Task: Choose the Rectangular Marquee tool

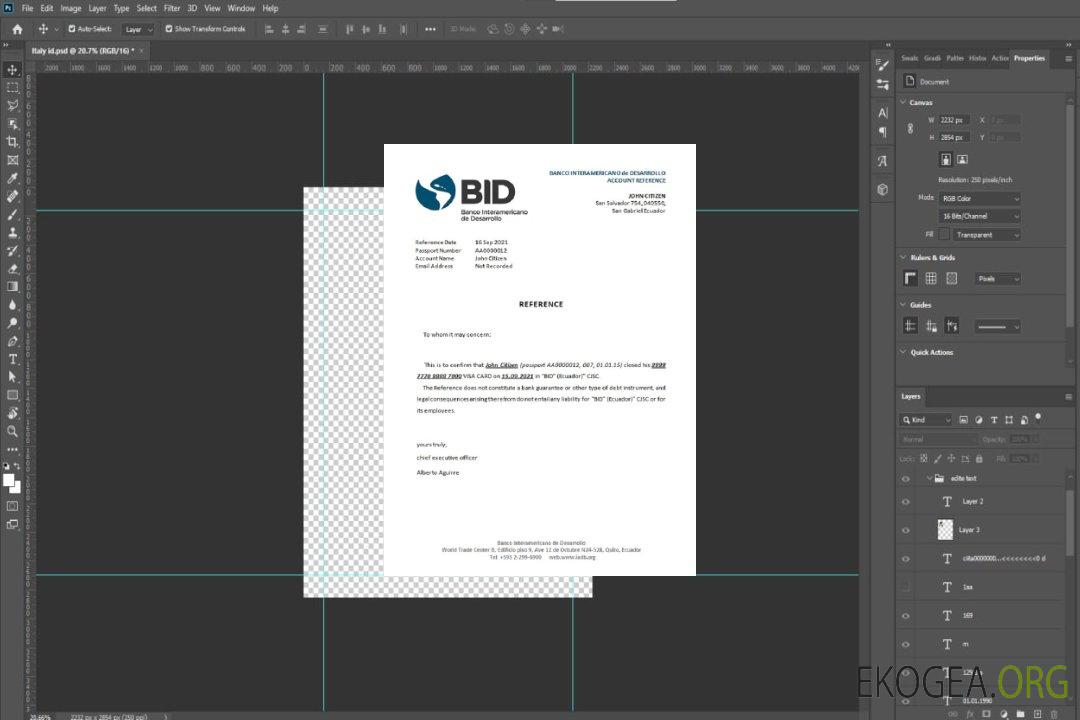Action: pyautogui.click(x=12, y=88)
